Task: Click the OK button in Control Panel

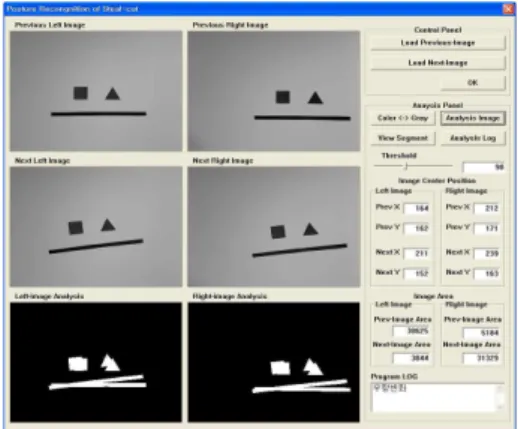Action: point(473,83)
